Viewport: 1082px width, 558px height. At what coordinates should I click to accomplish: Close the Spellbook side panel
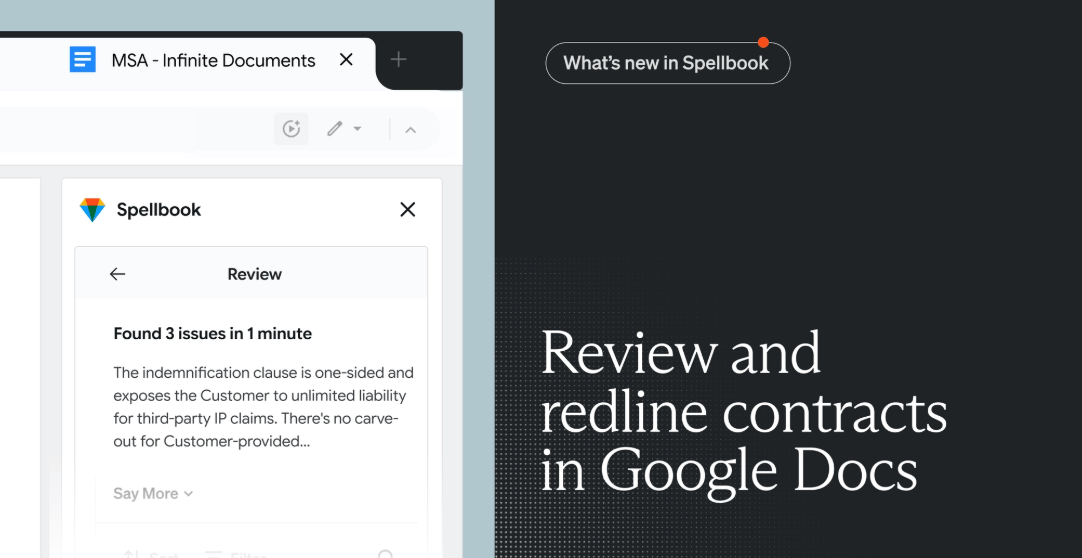point(408,210)
